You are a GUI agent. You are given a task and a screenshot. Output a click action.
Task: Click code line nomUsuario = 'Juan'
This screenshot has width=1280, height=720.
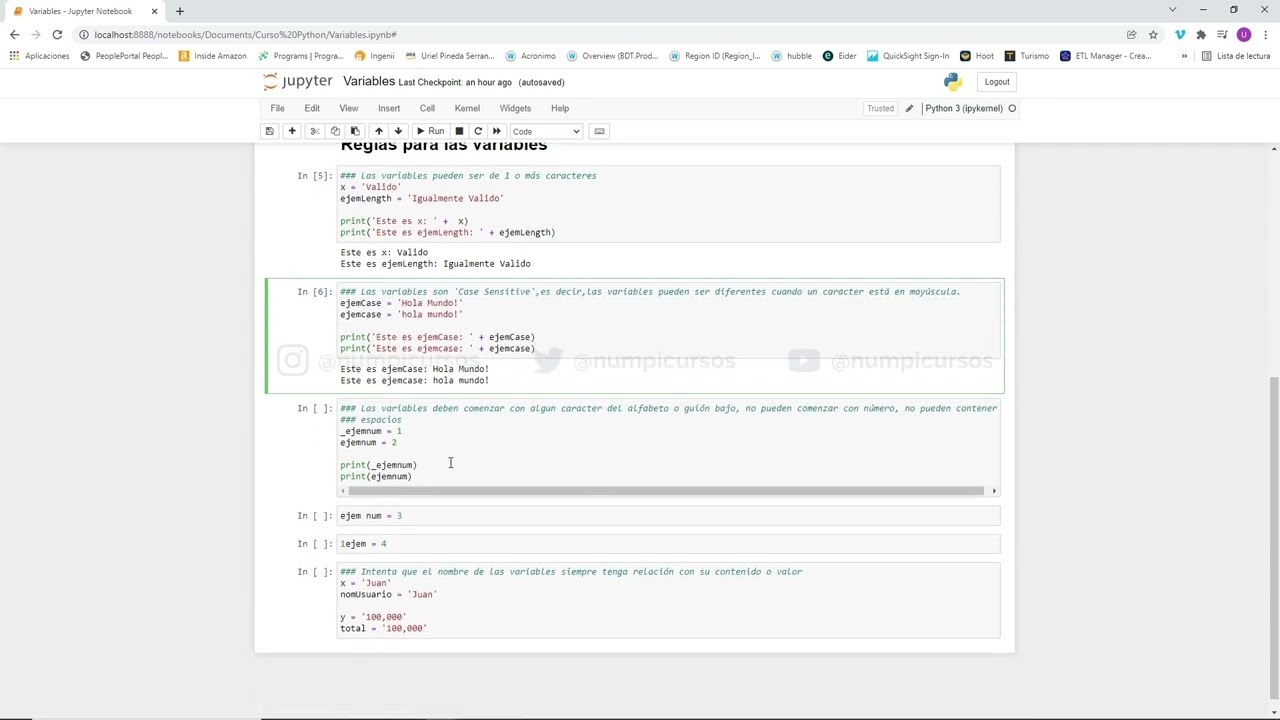point(388,594)
